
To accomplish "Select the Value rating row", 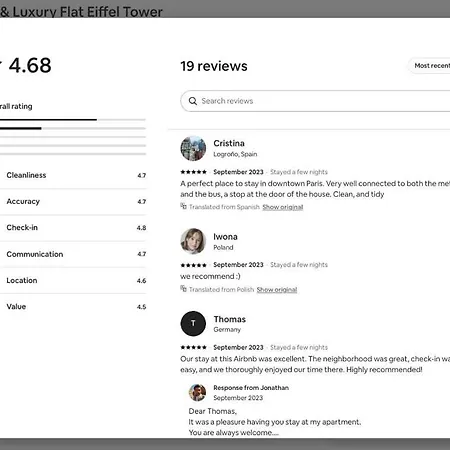I will (73, 307).
